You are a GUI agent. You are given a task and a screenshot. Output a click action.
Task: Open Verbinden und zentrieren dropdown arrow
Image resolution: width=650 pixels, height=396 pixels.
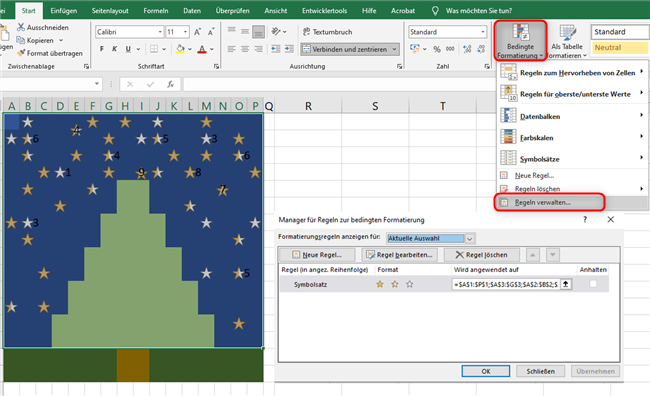click(394, 49)
